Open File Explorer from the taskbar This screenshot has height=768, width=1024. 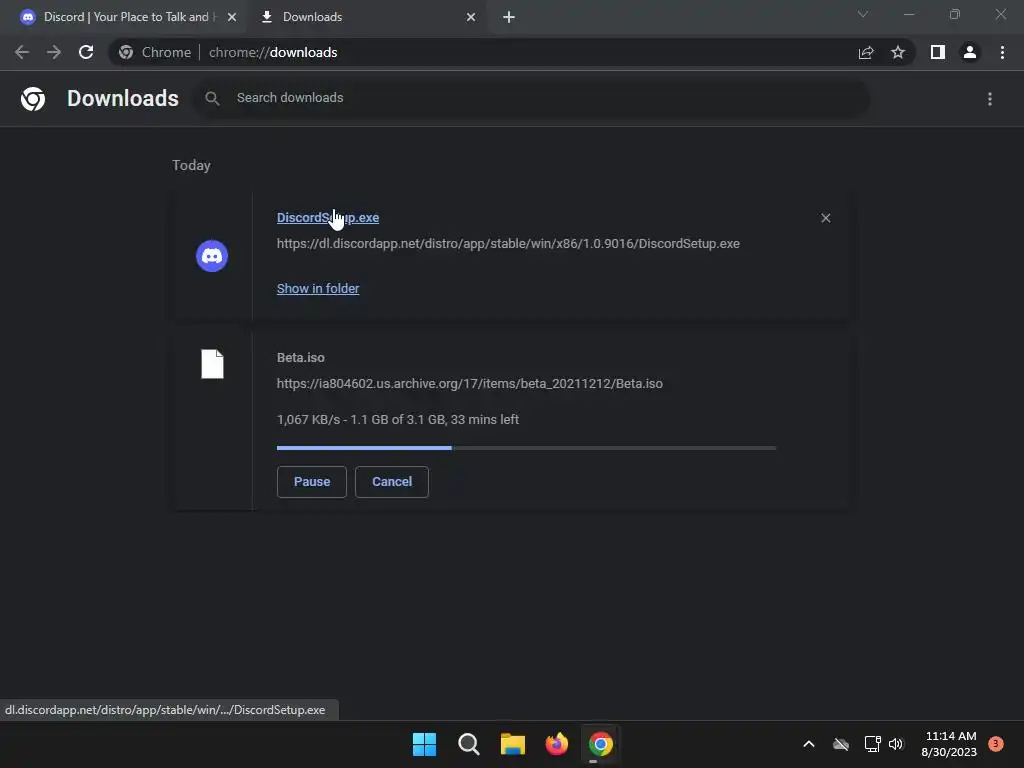point(513,744)
